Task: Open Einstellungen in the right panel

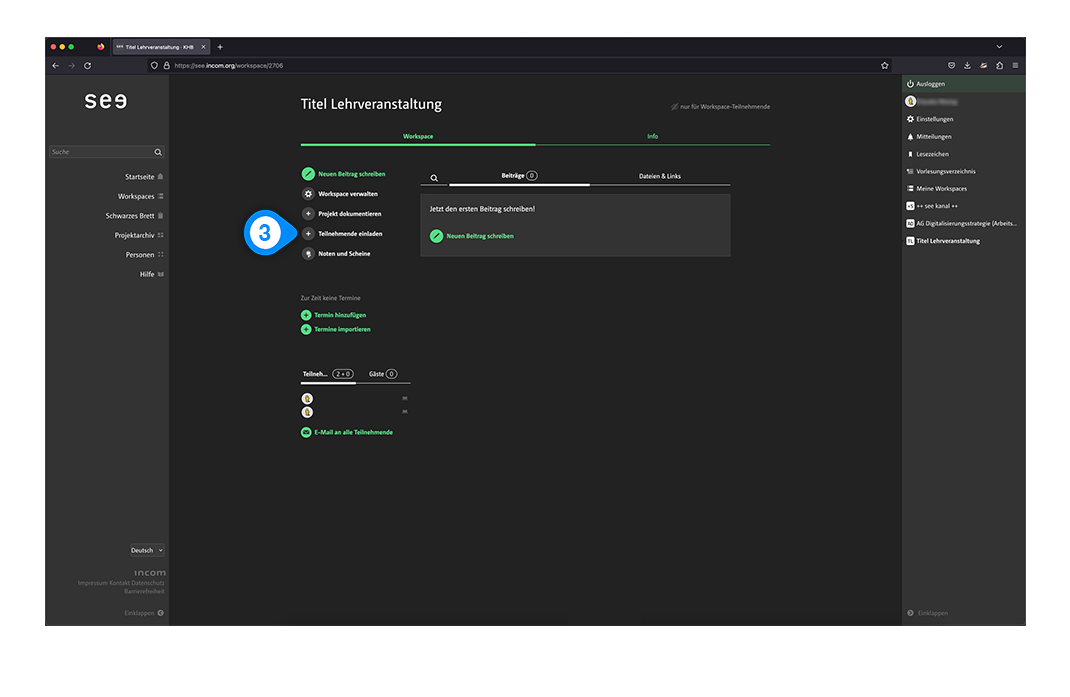Action: [929, 119]
